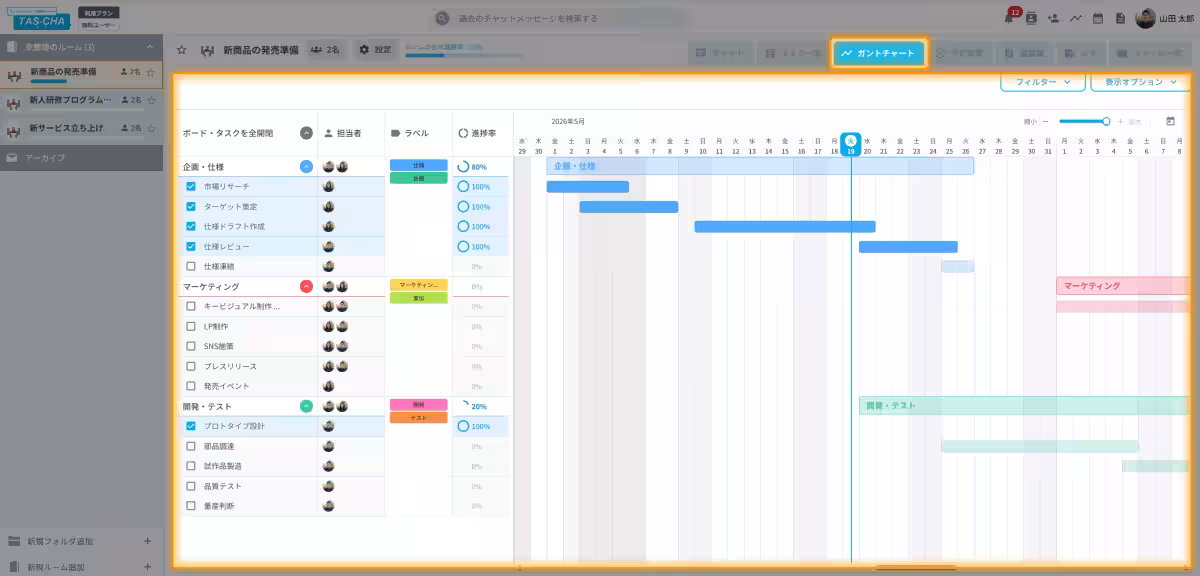The image size is (1200, 576).
Task: Favorite star for 新人研修プログラム room
Action: (x=150, y=100)
